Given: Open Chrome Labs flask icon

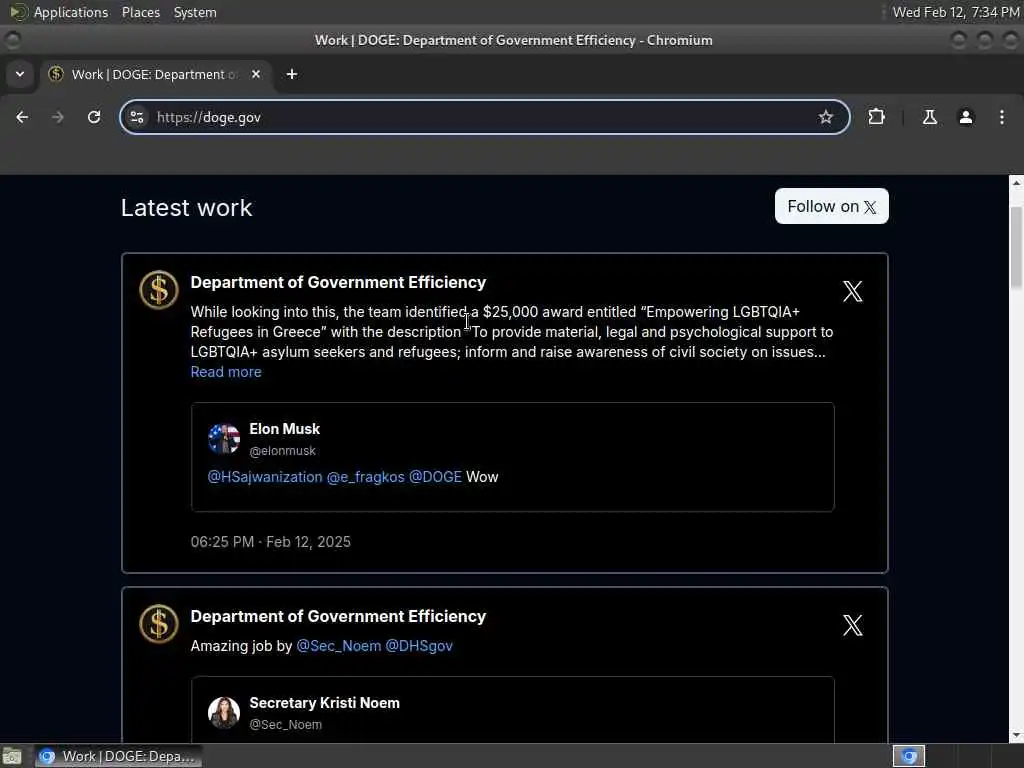Looking at the screenshot, I should [x=929, y=117].
